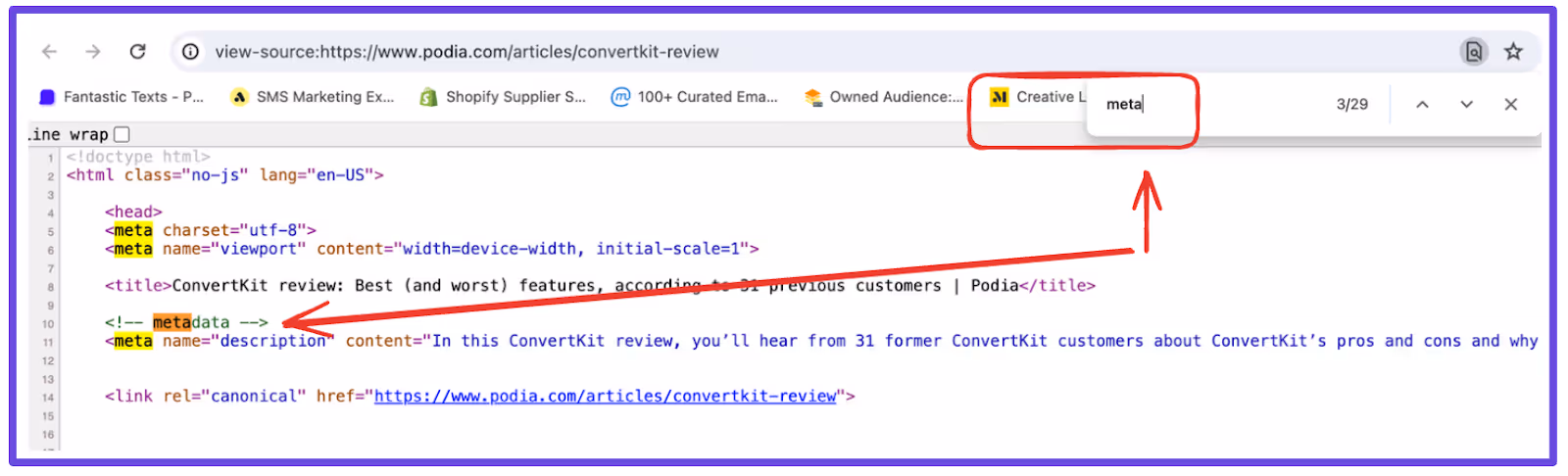Open the site information icon in address bar
This screenshot has height=476, width=1568.
coord(191,52)
